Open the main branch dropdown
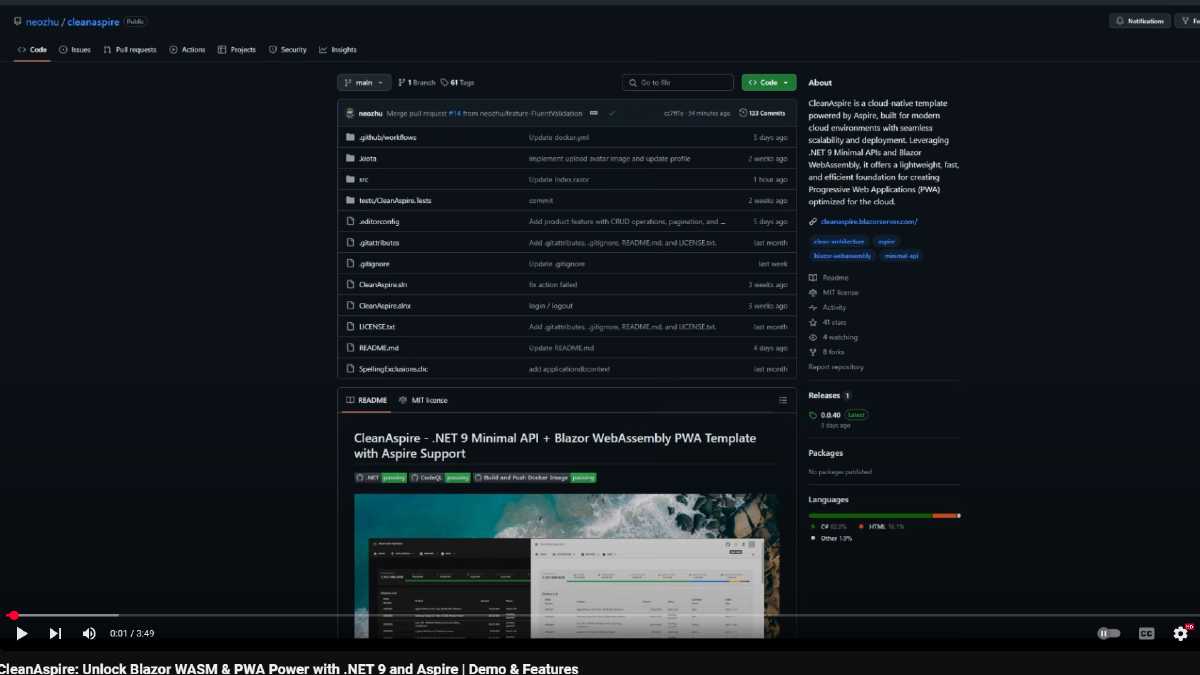1200x675 pixels. click(x=364, y=83)
